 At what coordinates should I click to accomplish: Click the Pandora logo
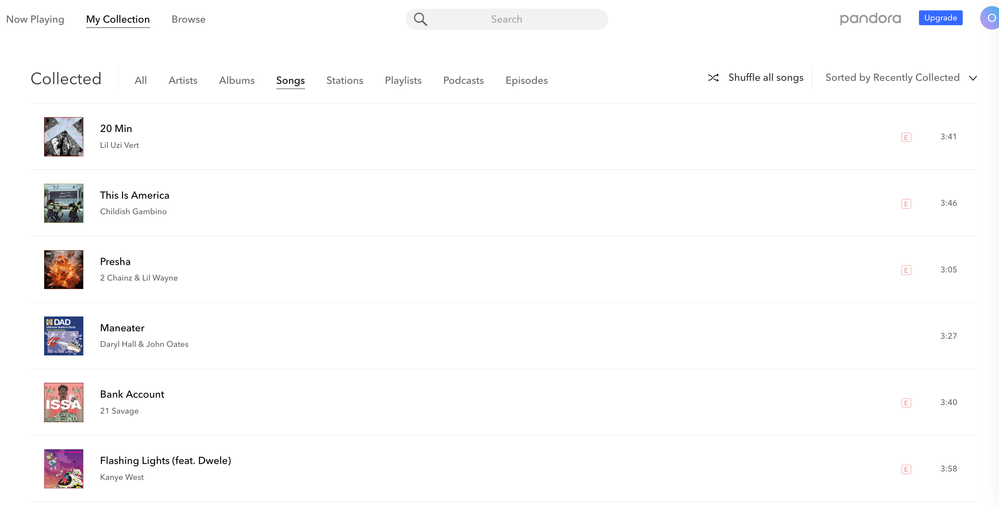(870, 18)
